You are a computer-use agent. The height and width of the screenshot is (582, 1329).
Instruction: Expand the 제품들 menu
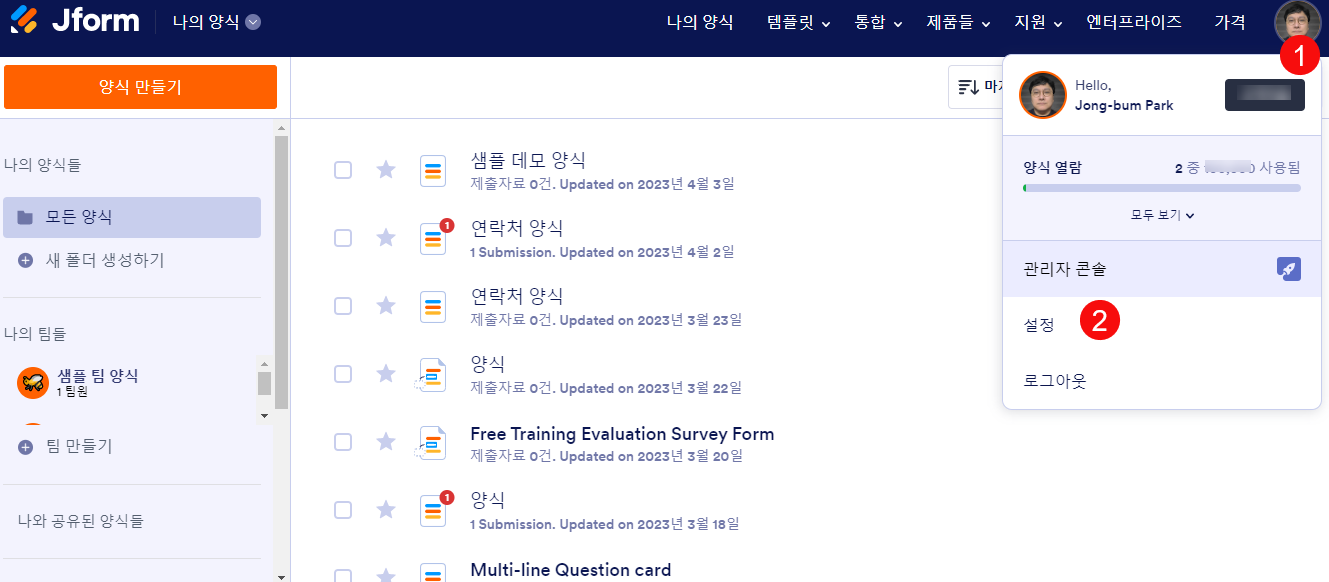[x=958, y=22]
